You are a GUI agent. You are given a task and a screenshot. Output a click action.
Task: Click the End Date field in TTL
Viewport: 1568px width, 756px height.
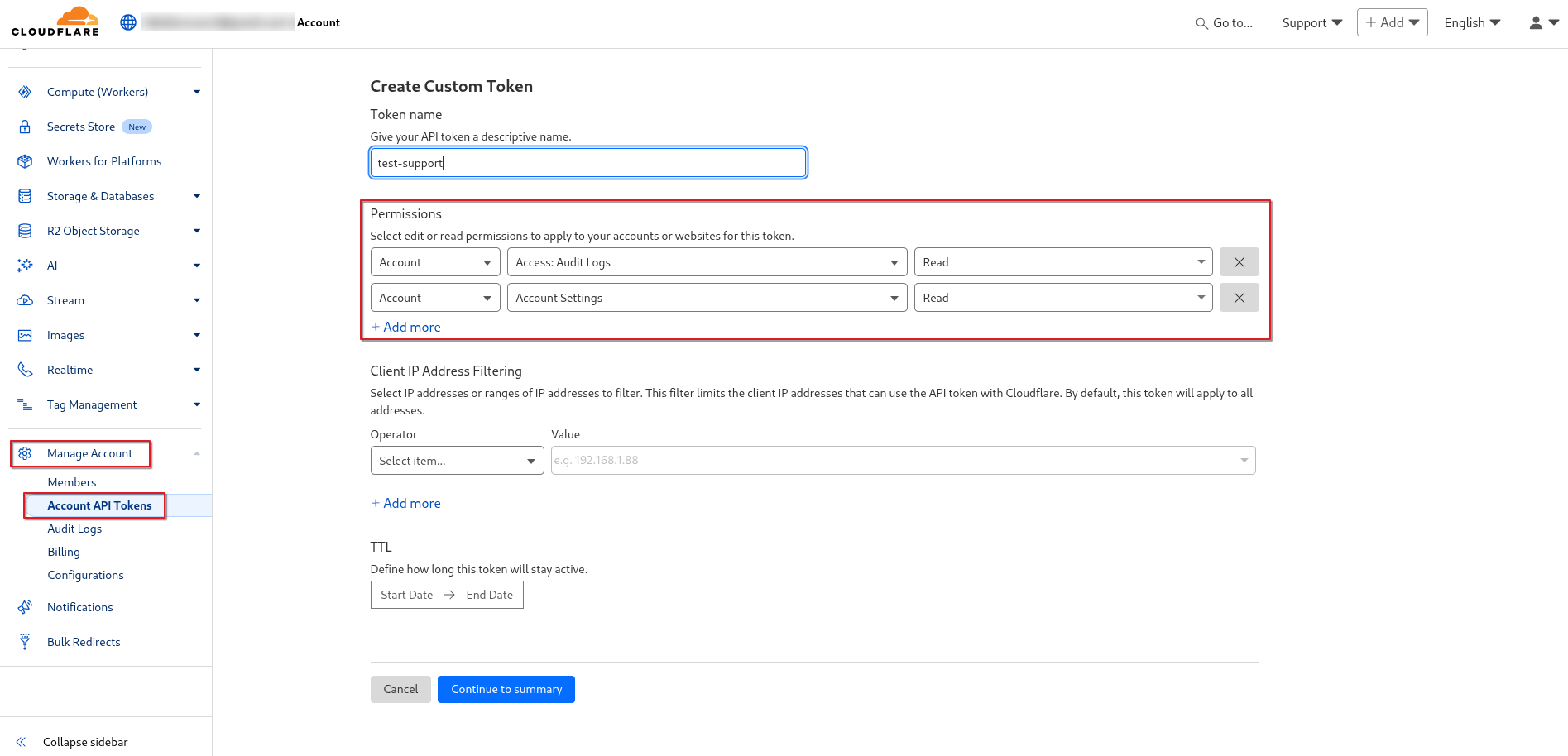pos(490,595)
